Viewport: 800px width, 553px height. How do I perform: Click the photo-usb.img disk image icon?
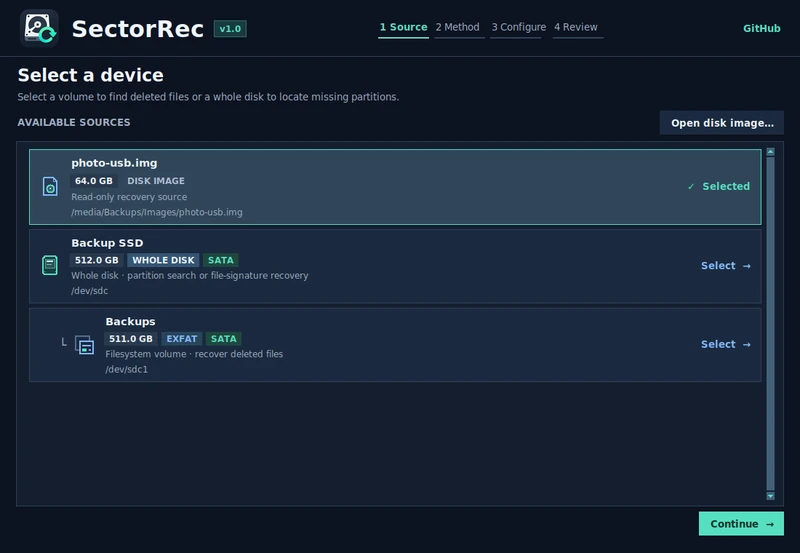[50, 186]
